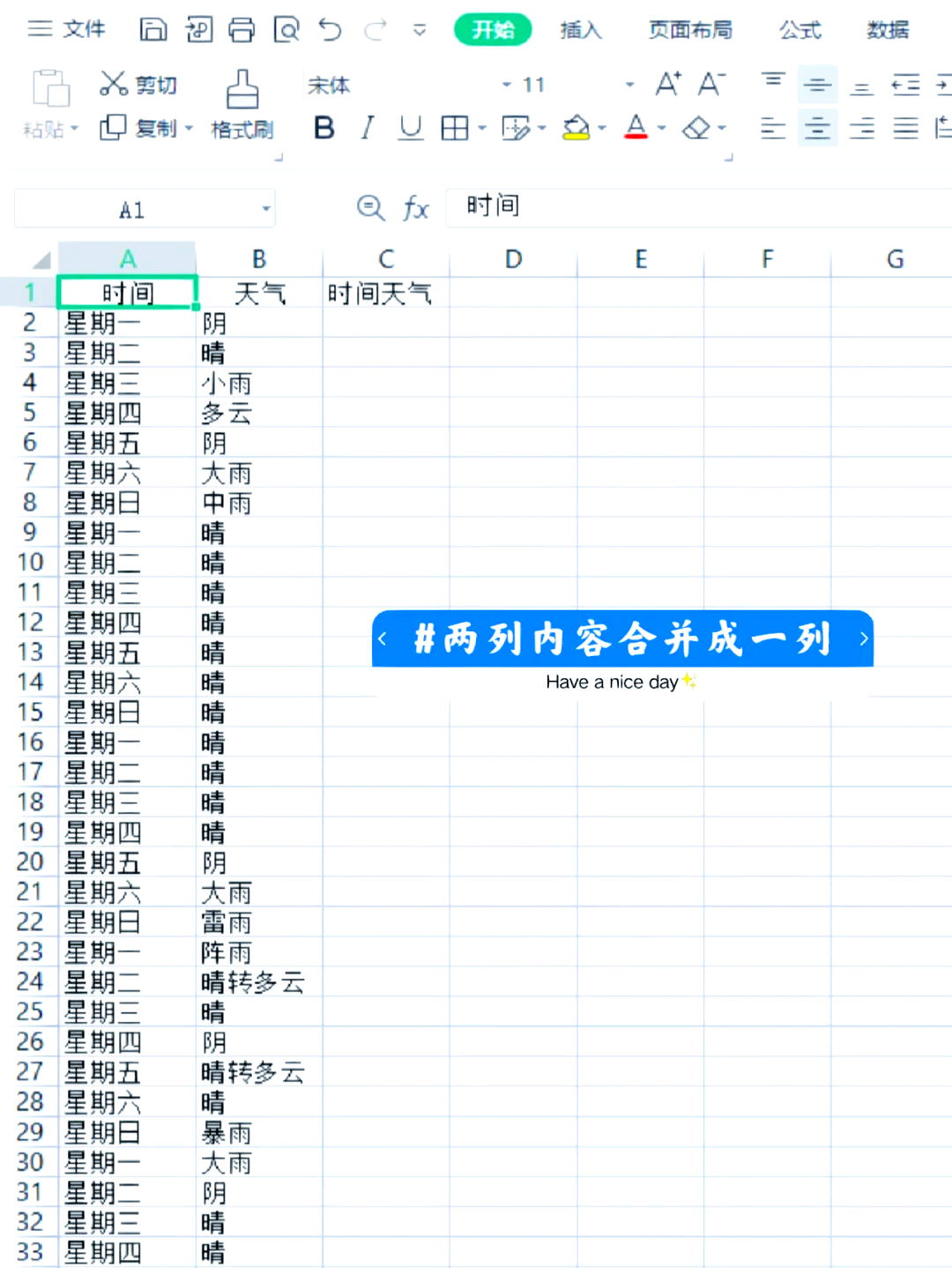The height and width of the screenshot is (1268, 952).
Task: Toggle Center horizontal alignment
Action: pos(817,129)
